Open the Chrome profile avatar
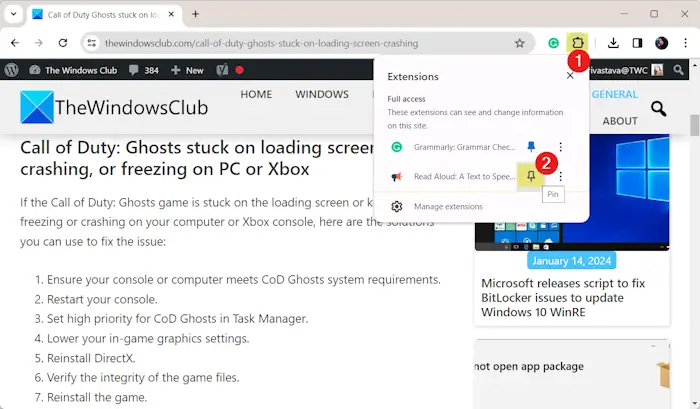Viewport: 700px width, 409px height. [661, 43]
